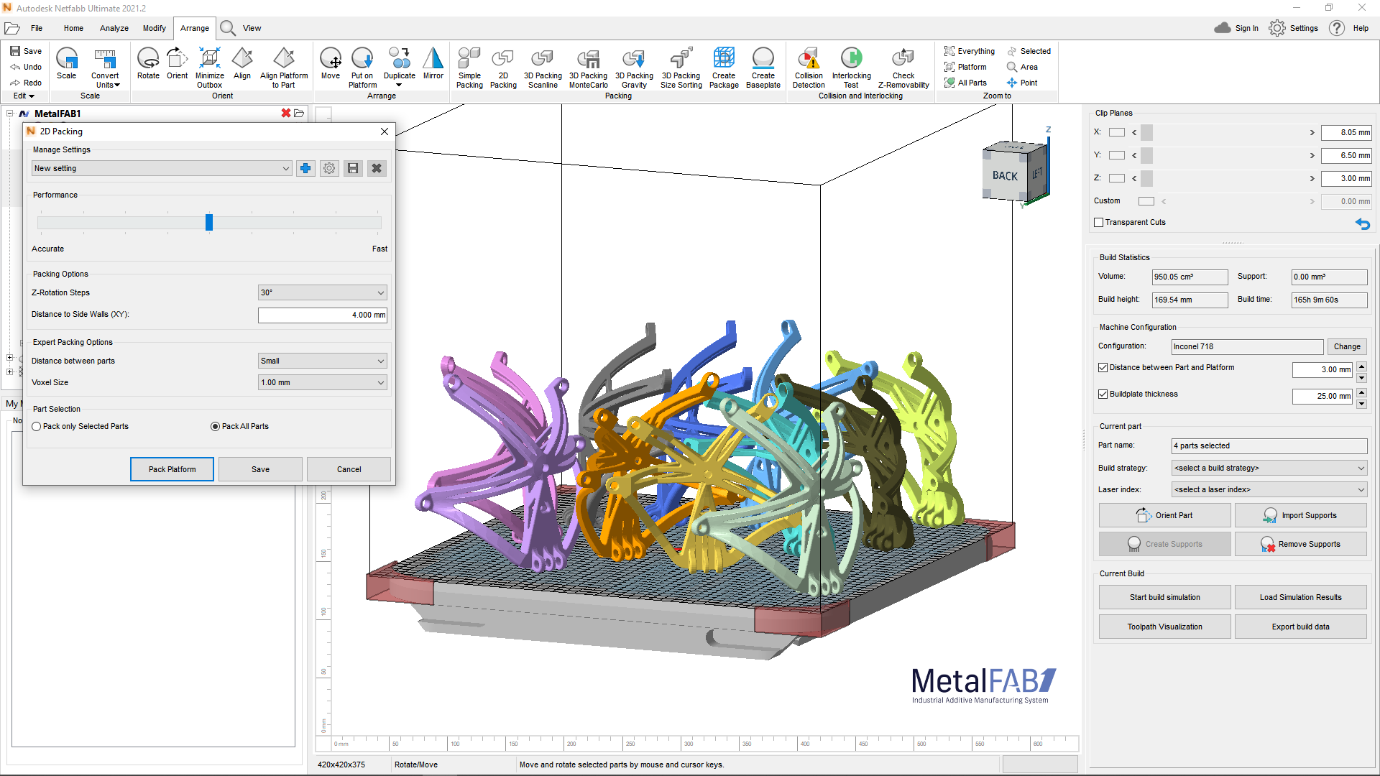Open Voxel Size dropdown

pyautogui.click(x=322, y=382)
